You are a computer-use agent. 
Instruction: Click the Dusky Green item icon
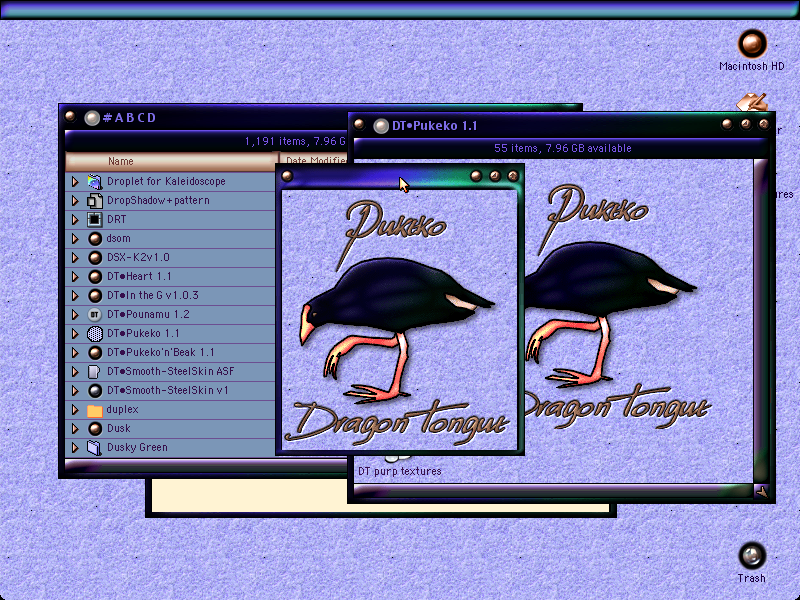tap(94, 447)
